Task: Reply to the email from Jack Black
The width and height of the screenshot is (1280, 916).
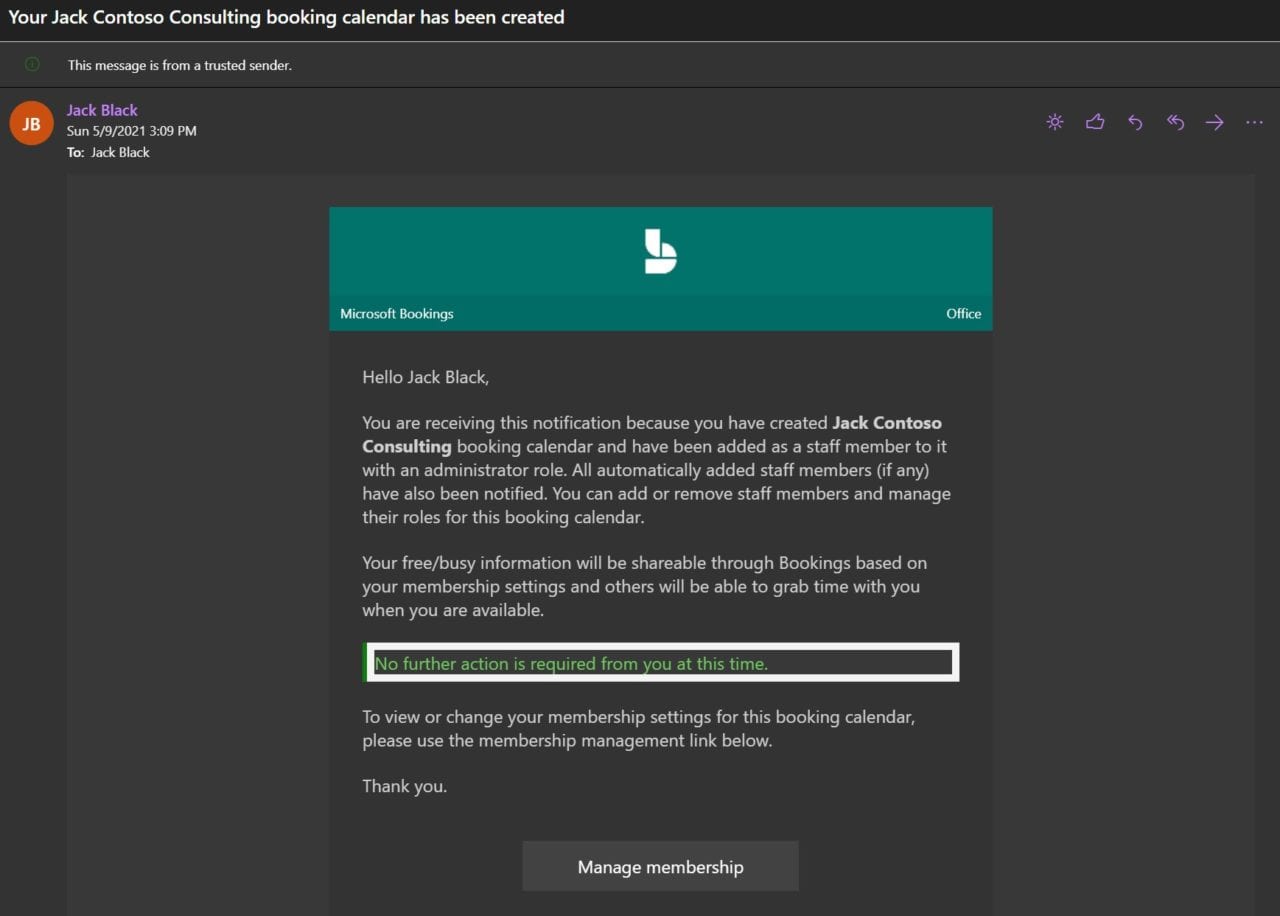Action: (1135, 122)
